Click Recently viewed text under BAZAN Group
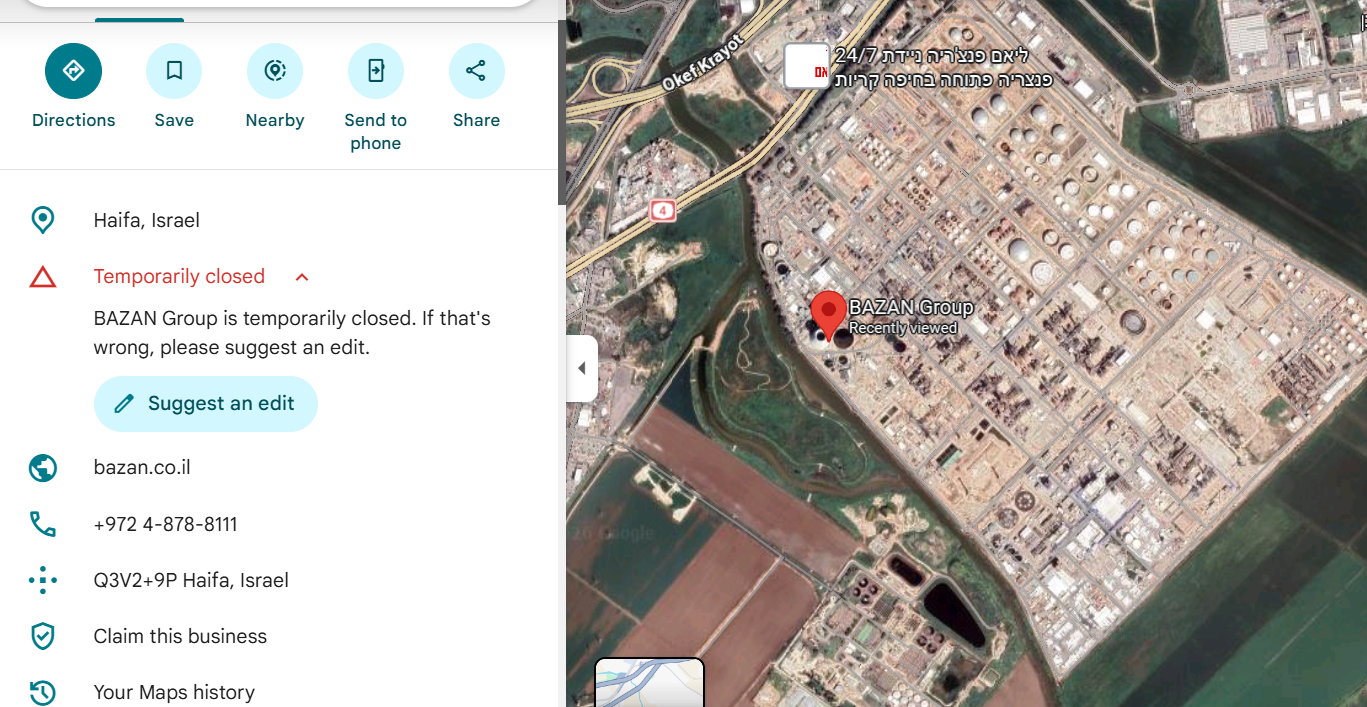 (x=903, y=328)
